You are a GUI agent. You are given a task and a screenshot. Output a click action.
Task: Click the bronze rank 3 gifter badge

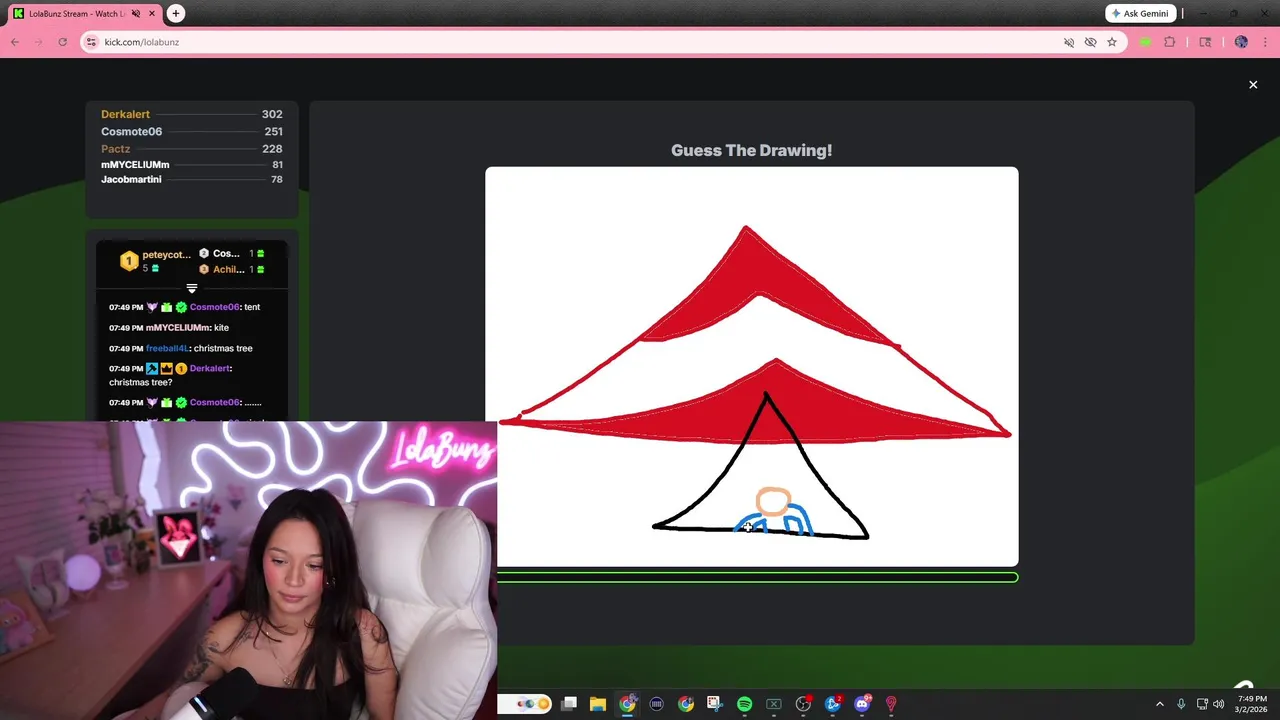204,269
